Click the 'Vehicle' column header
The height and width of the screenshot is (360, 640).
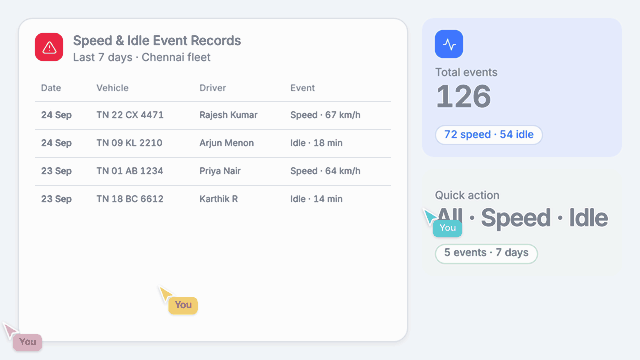click(x=112, y=88)
